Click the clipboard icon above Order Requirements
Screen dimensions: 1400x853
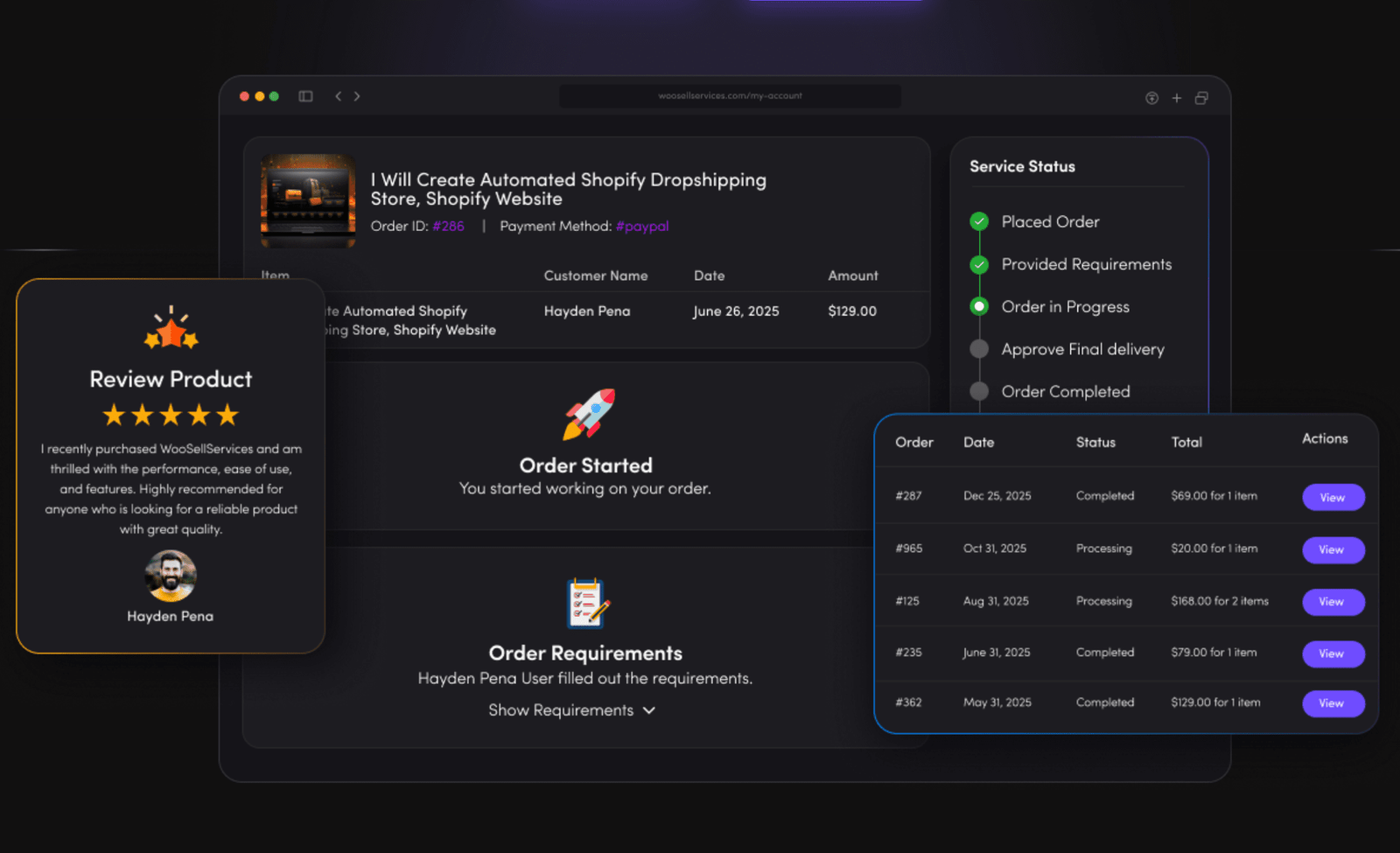click(x=587, y=604)
